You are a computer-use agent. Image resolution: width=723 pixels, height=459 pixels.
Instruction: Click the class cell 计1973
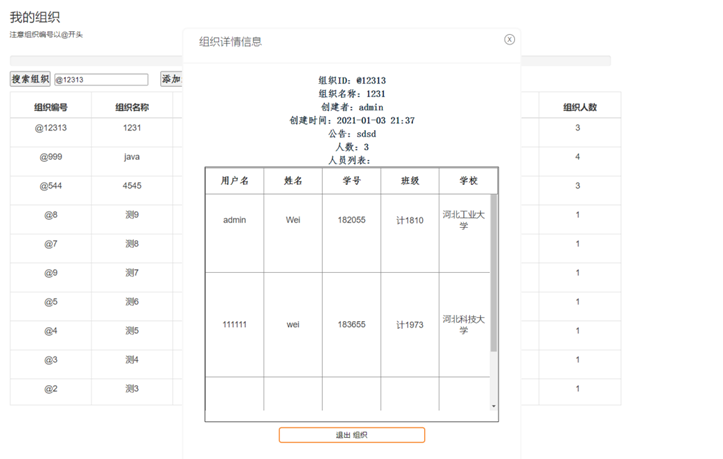coord(410,325)
